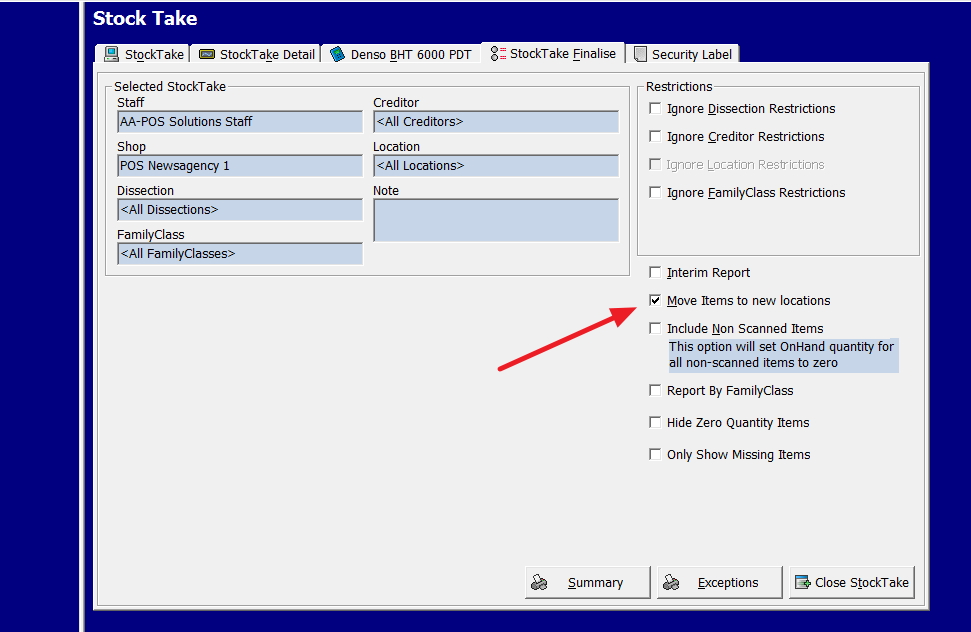Open the Exceptions report
Screen dimensions: 971x632
(720, 582)
